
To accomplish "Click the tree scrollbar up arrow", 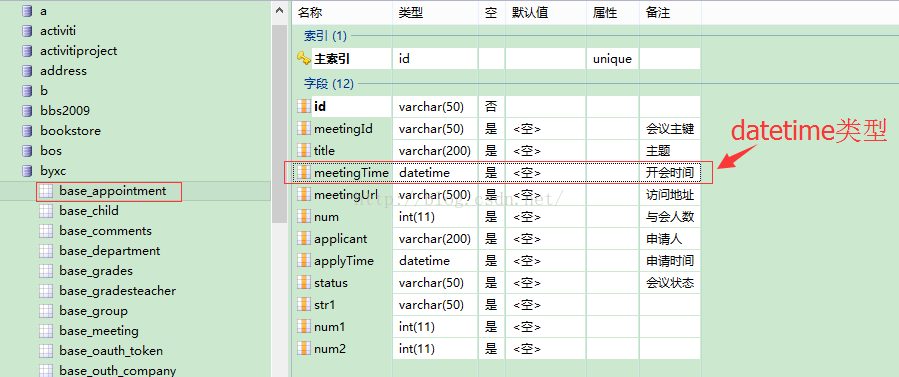I will click(x=279, y=10).
